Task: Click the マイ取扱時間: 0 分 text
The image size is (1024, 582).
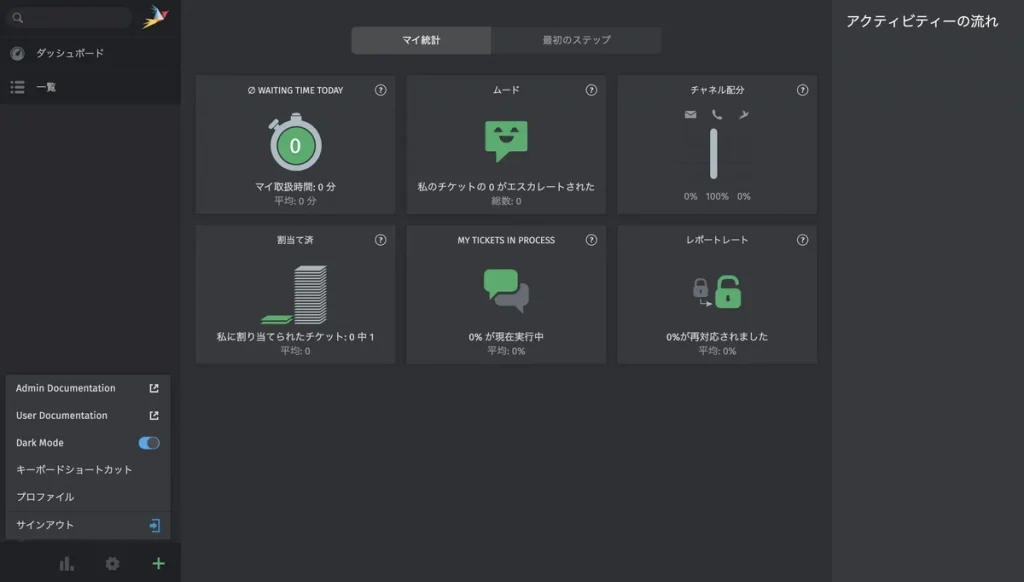Action: tap(295, 187)
